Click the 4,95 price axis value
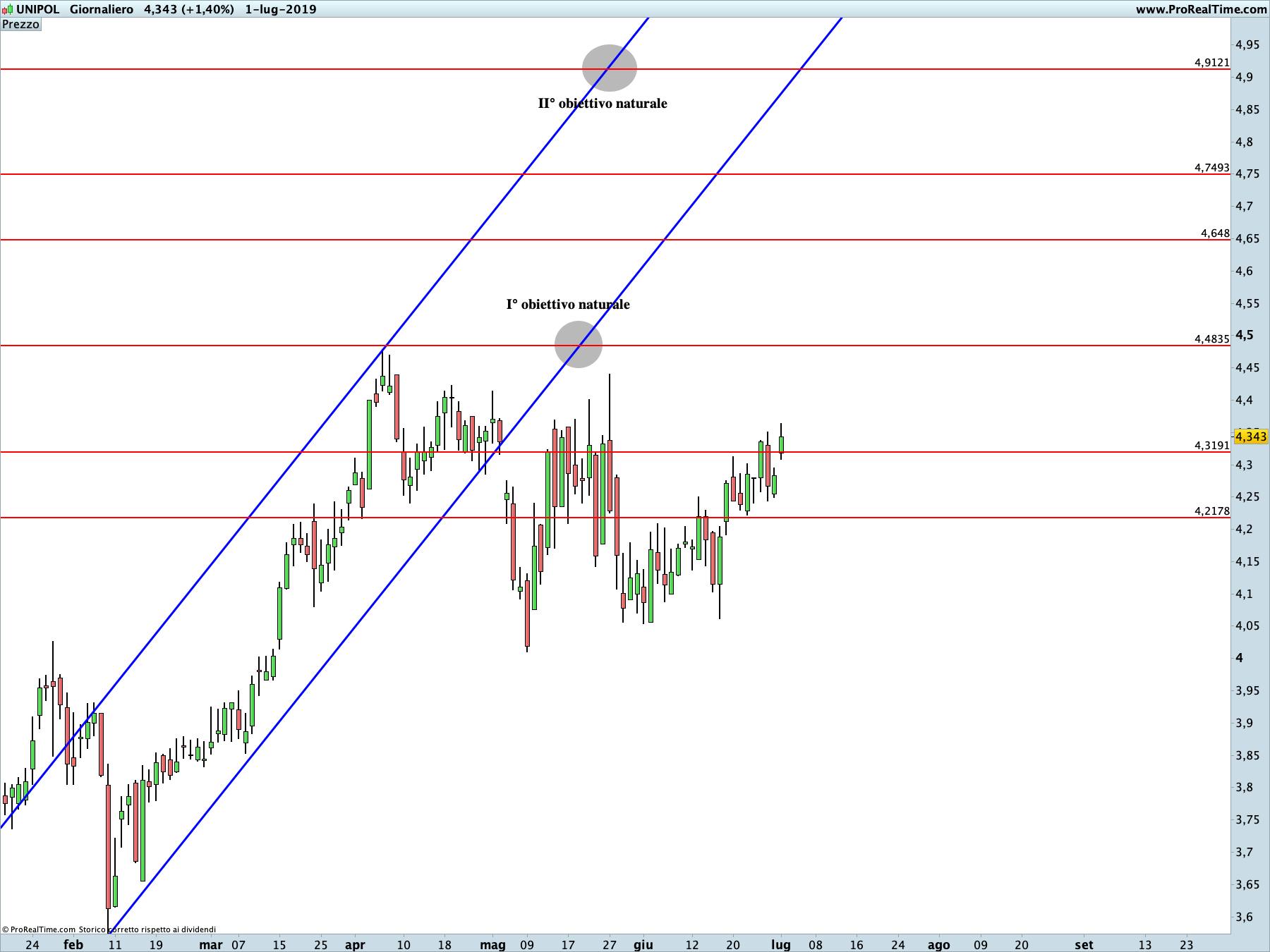Image resolution: width=1270 pixels, height=952 pixels. pos(1247,44)
